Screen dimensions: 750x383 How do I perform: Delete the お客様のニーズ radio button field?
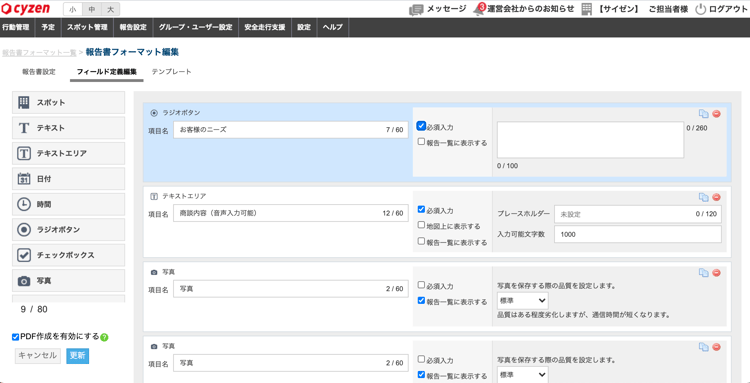click(x=716, y=114)
